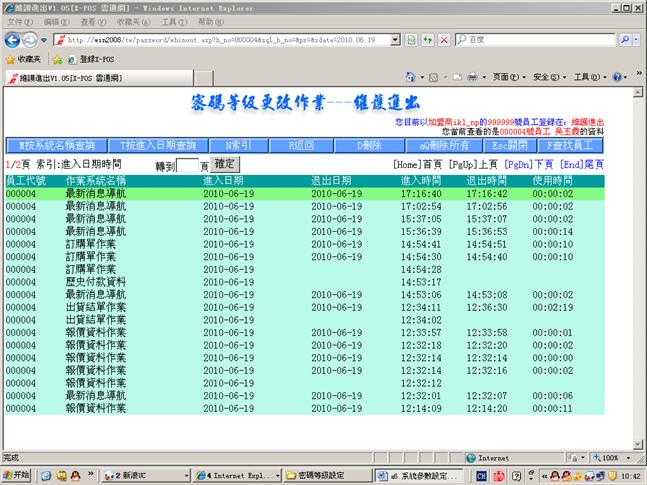This screenshot has width=647, height=485.
Task: Click the stop loading X icon
Action: click(443, 40)
